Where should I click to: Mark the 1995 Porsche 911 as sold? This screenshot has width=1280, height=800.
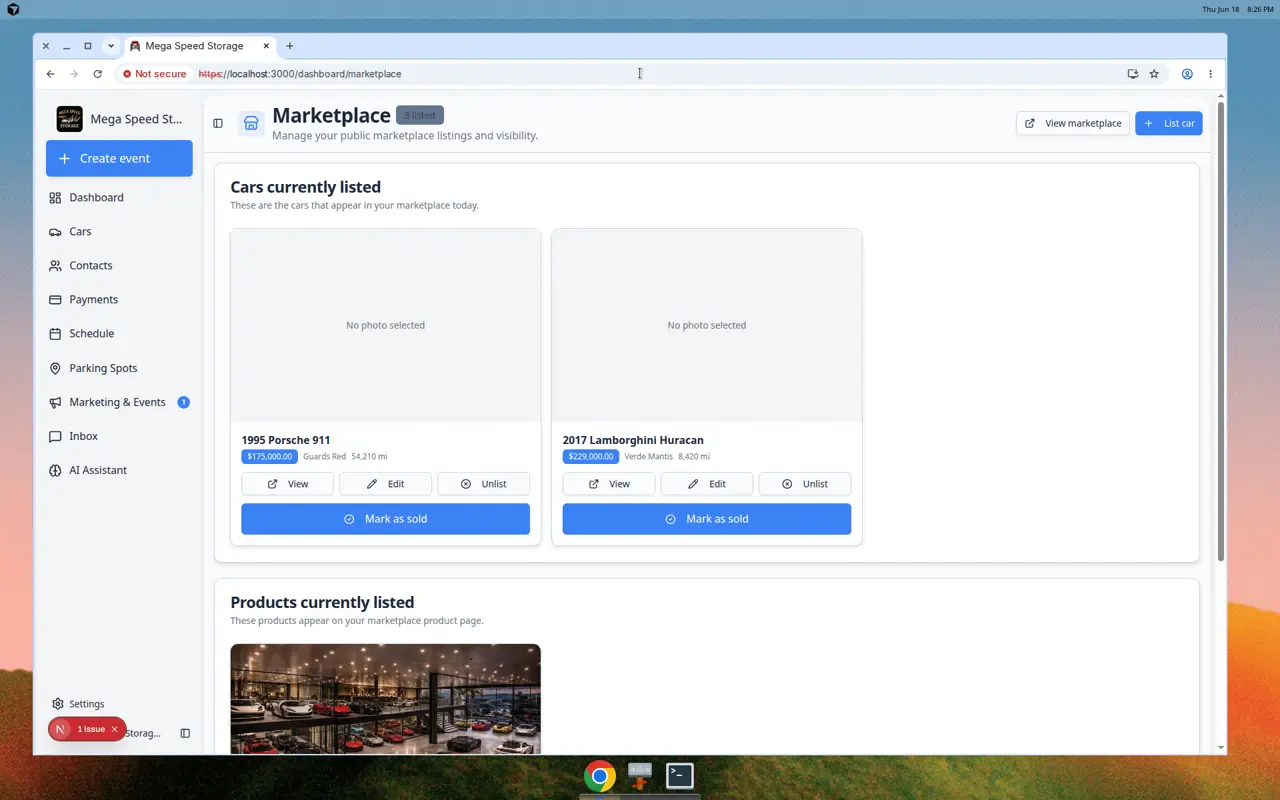click(385, 519)
